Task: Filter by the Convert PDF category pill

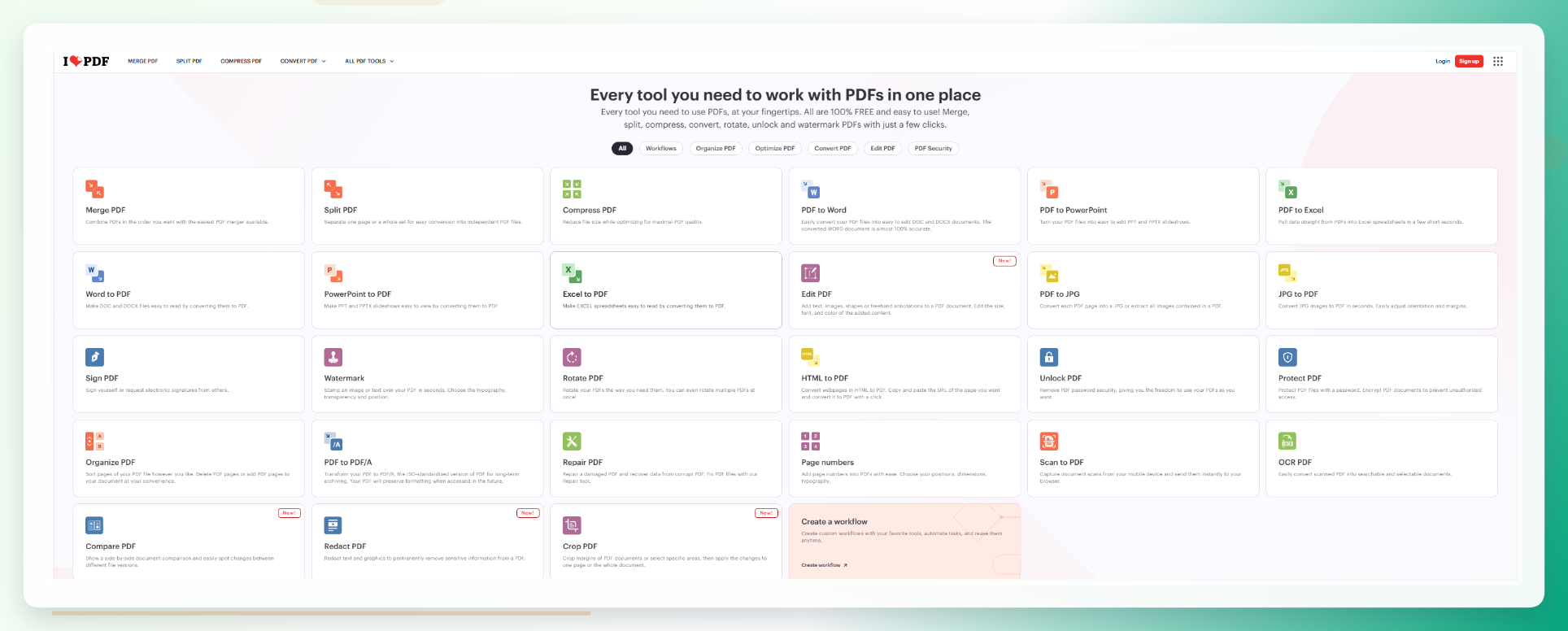Action: 833,148
